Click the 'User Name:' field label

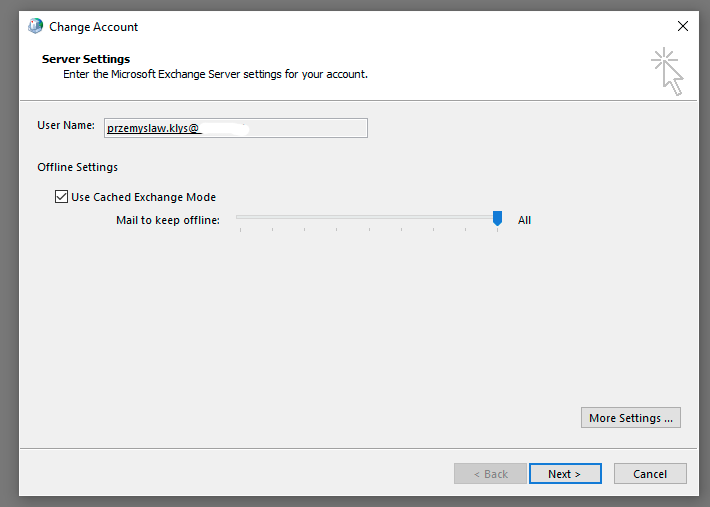[66, 126]
